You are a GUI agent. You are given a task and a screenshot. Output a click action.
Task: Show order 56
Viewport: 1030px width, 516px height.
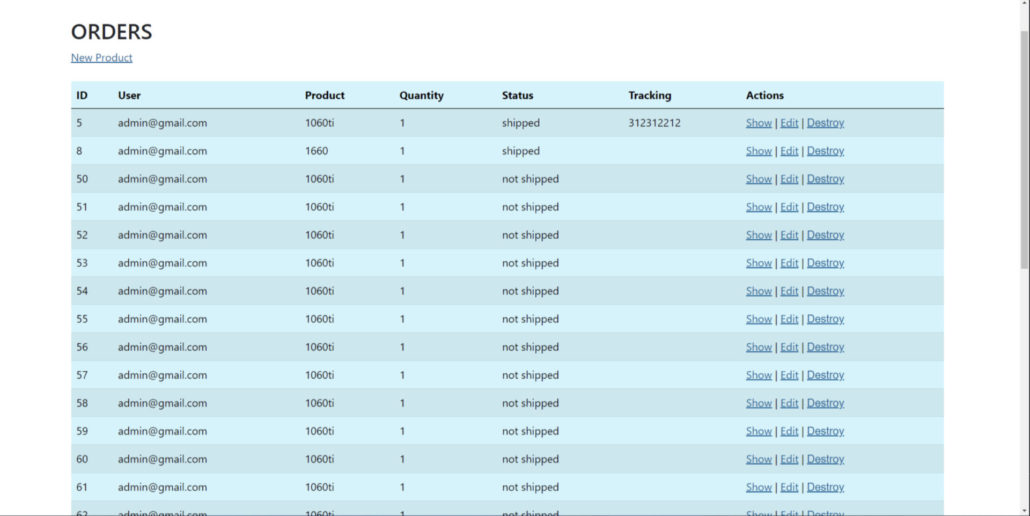pyautogui.click(x=759, y=347)
